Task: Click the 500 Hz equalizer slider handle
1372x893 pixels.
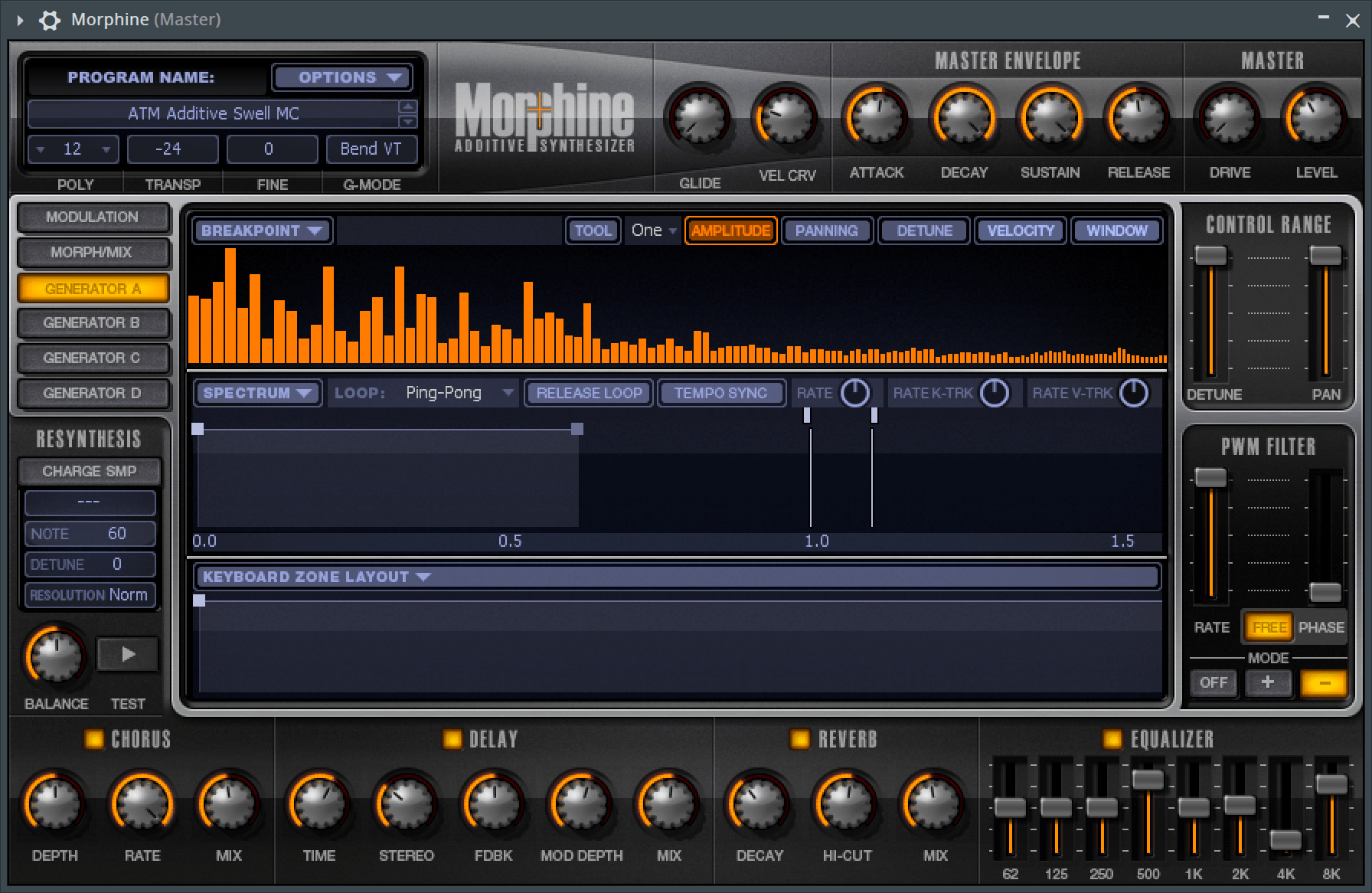Action: [x=1148, y=780]
